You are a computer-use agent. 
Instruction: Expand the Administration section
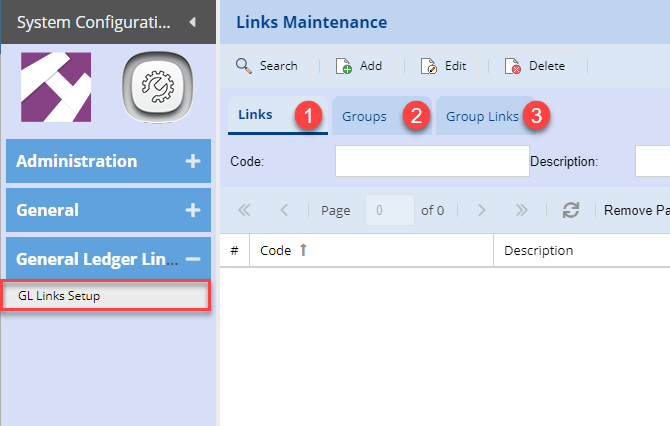click(193, 161)
